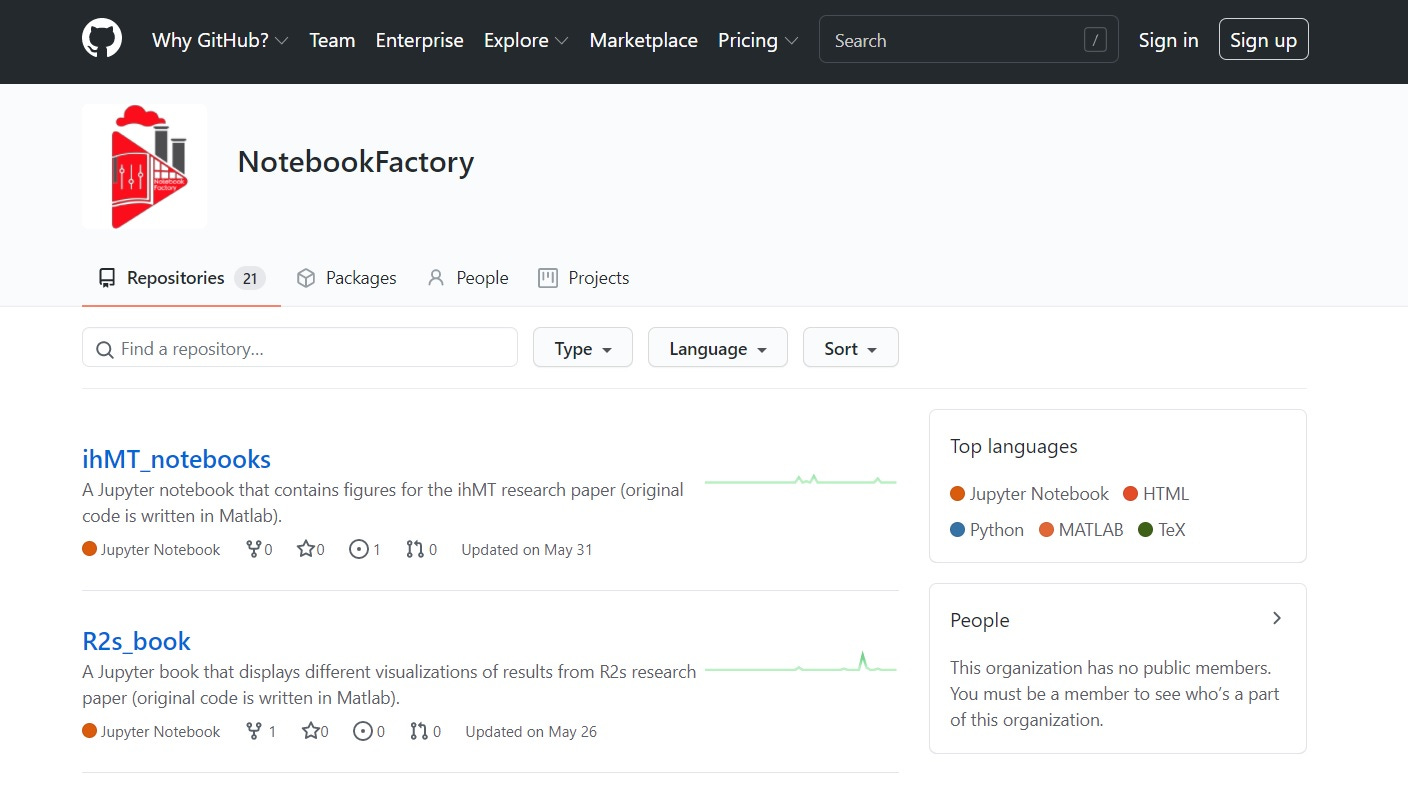
Task: Open the Team page
Action: (x=332, y=40)
